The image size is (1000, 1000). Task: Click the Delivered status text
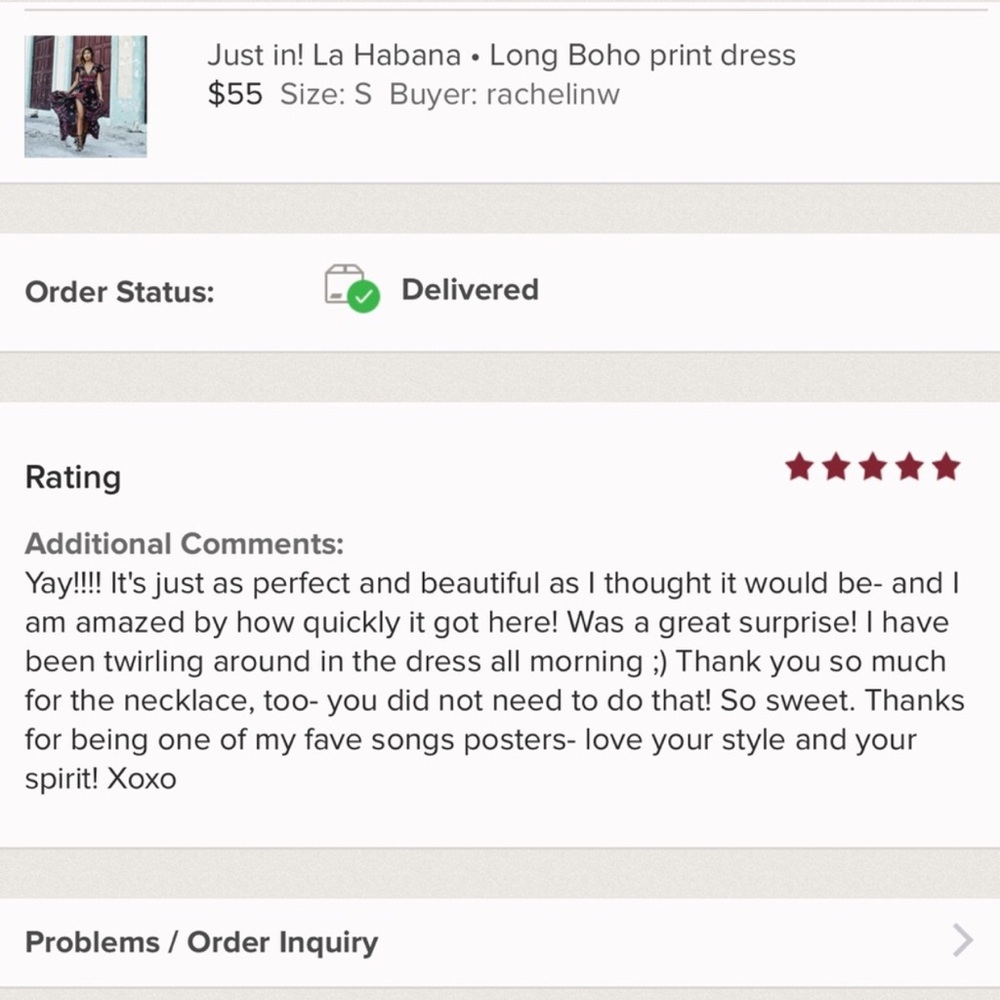470,290
